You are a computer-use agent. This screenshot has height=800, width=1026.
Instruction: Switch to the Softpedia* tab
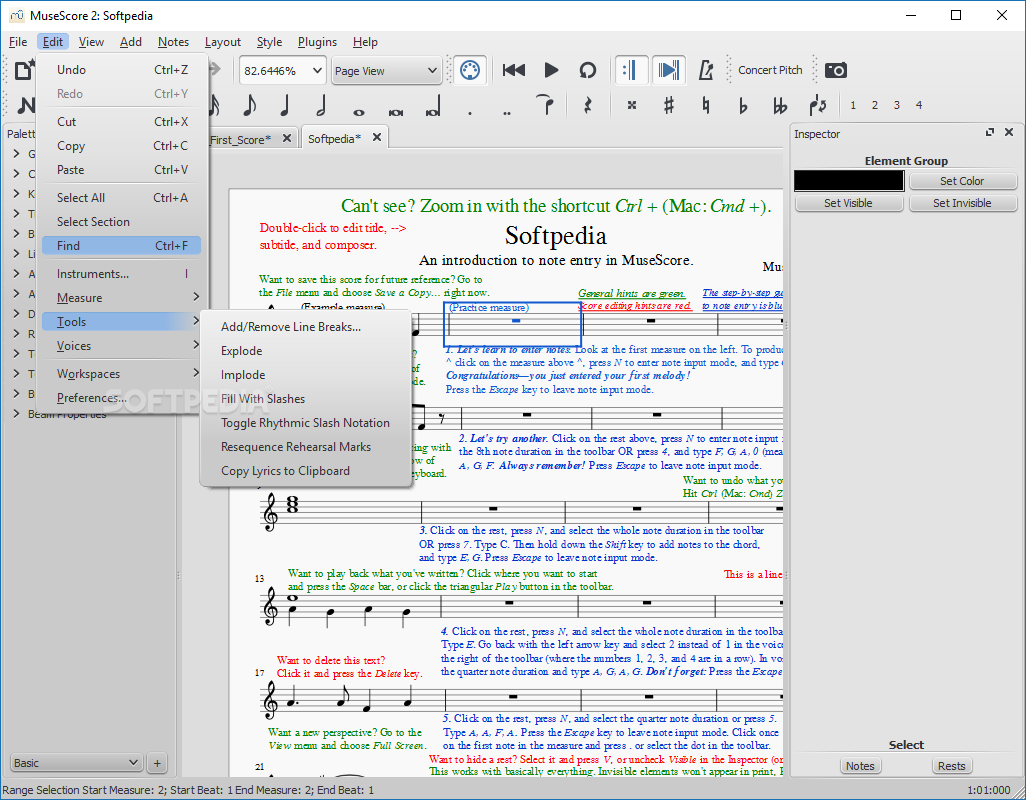click(334, 139)
